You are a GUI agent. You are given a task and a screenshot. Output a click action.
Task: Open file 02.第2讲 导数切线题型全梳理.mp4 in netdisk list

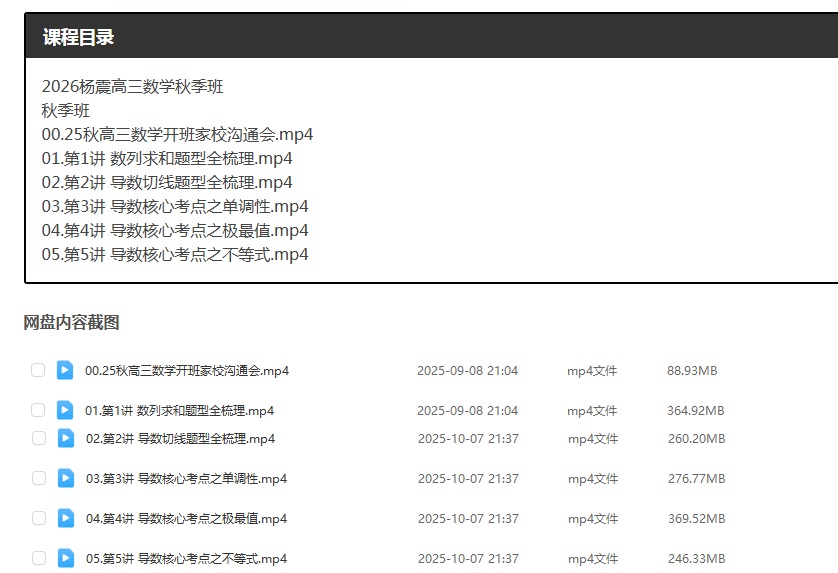181,438
